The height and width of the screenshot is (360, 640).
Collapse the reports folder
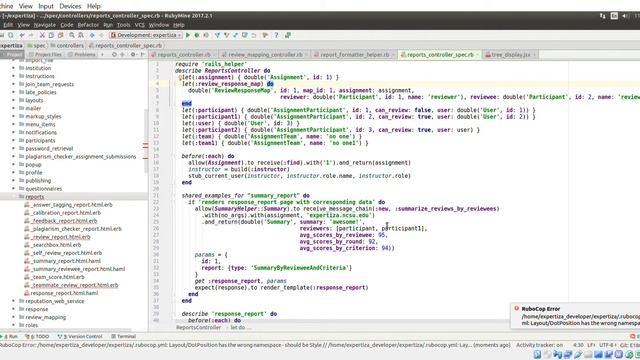[x=13, y=197]
